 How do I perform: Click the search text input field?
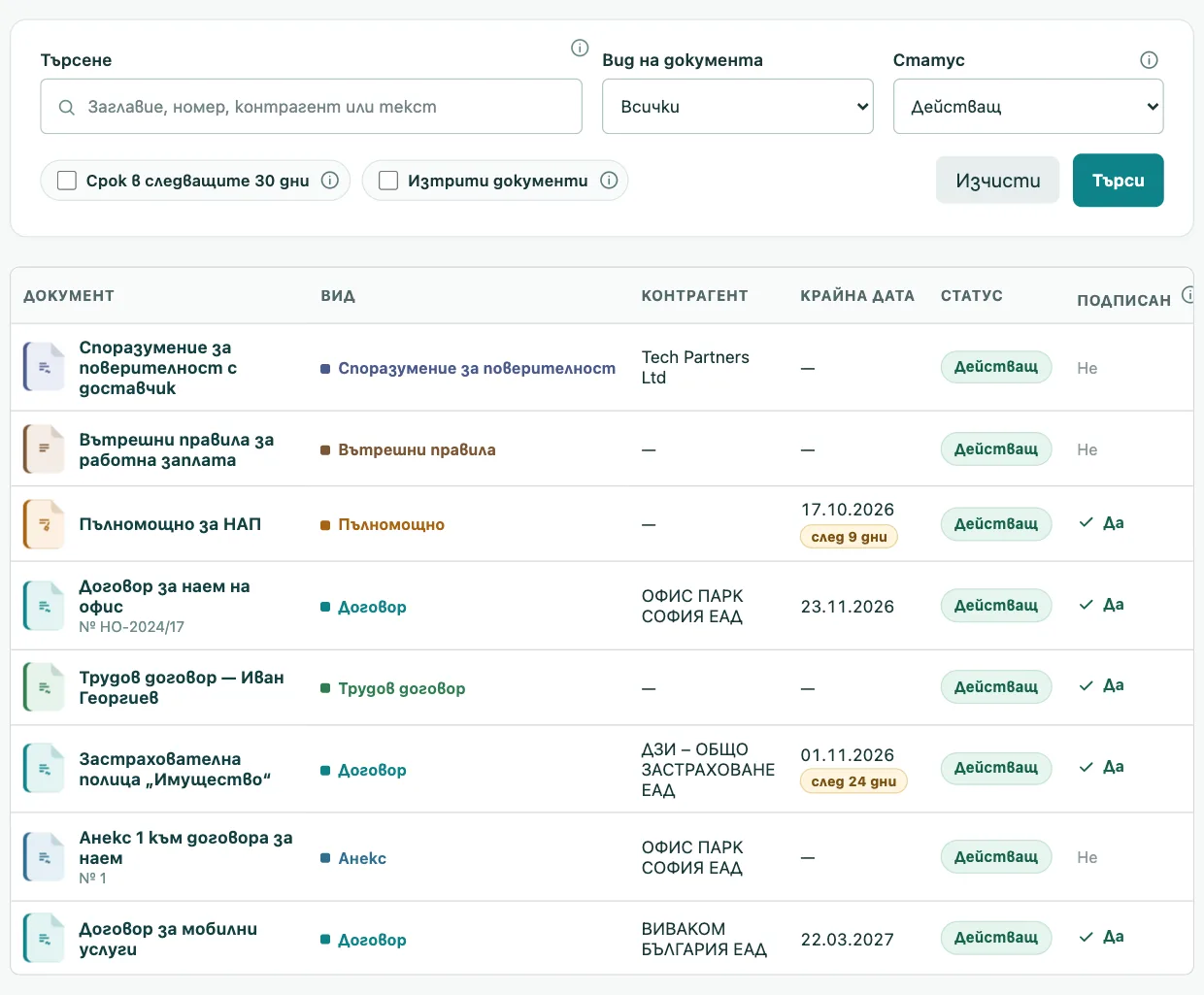tap(311, 107)
